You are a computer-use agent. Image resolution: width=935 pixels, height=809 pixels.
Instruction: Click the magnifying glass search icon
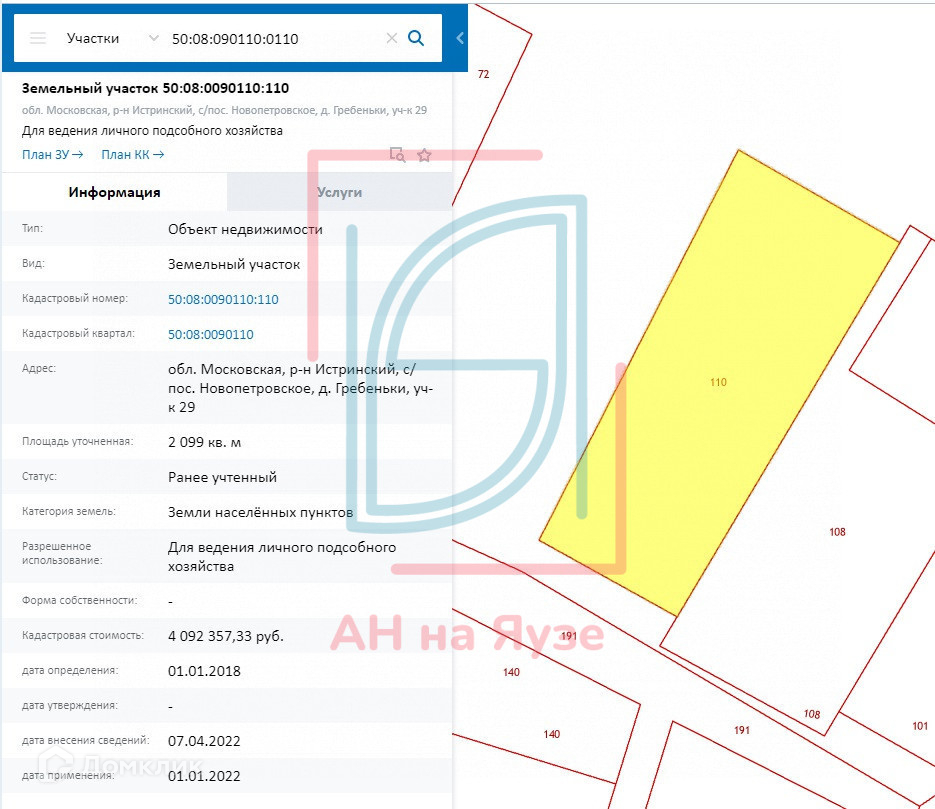416,38
